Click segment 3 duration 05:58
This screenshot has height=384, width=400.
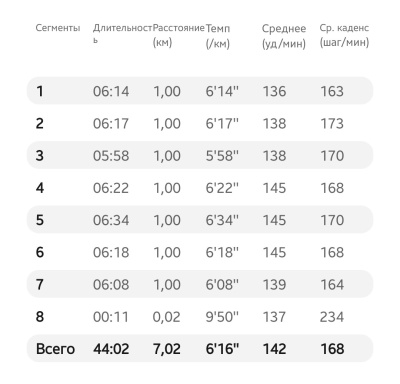(111, 155)
